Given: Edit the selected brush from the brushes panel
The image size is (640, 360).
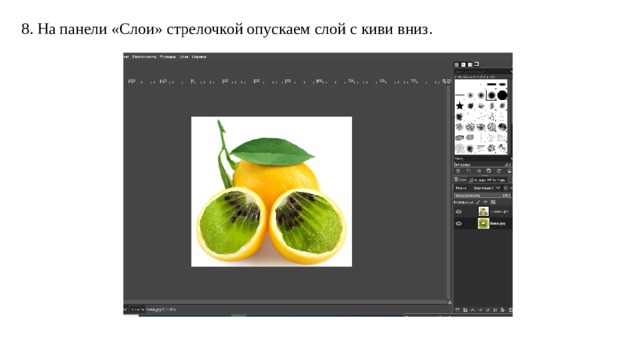Looking at the screenshot, I should [x=458, y=171].
